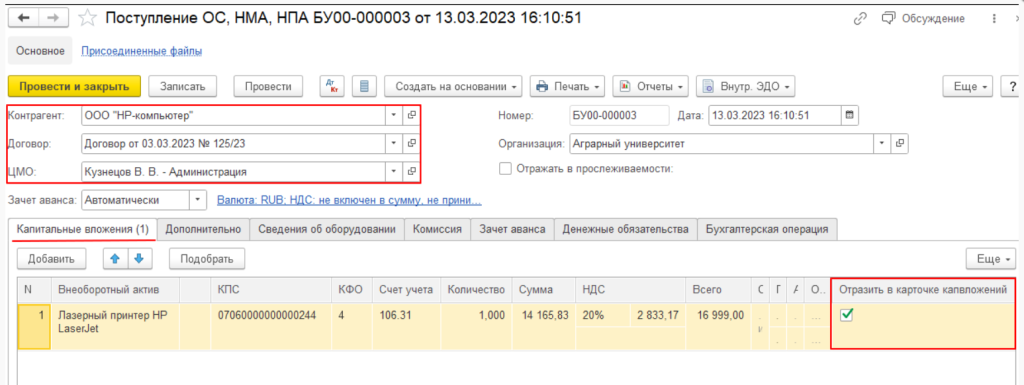1024x385 pixels.
Task: Open Печать dropdown menu
Action: pyautogui.click(x=567, y=86)
